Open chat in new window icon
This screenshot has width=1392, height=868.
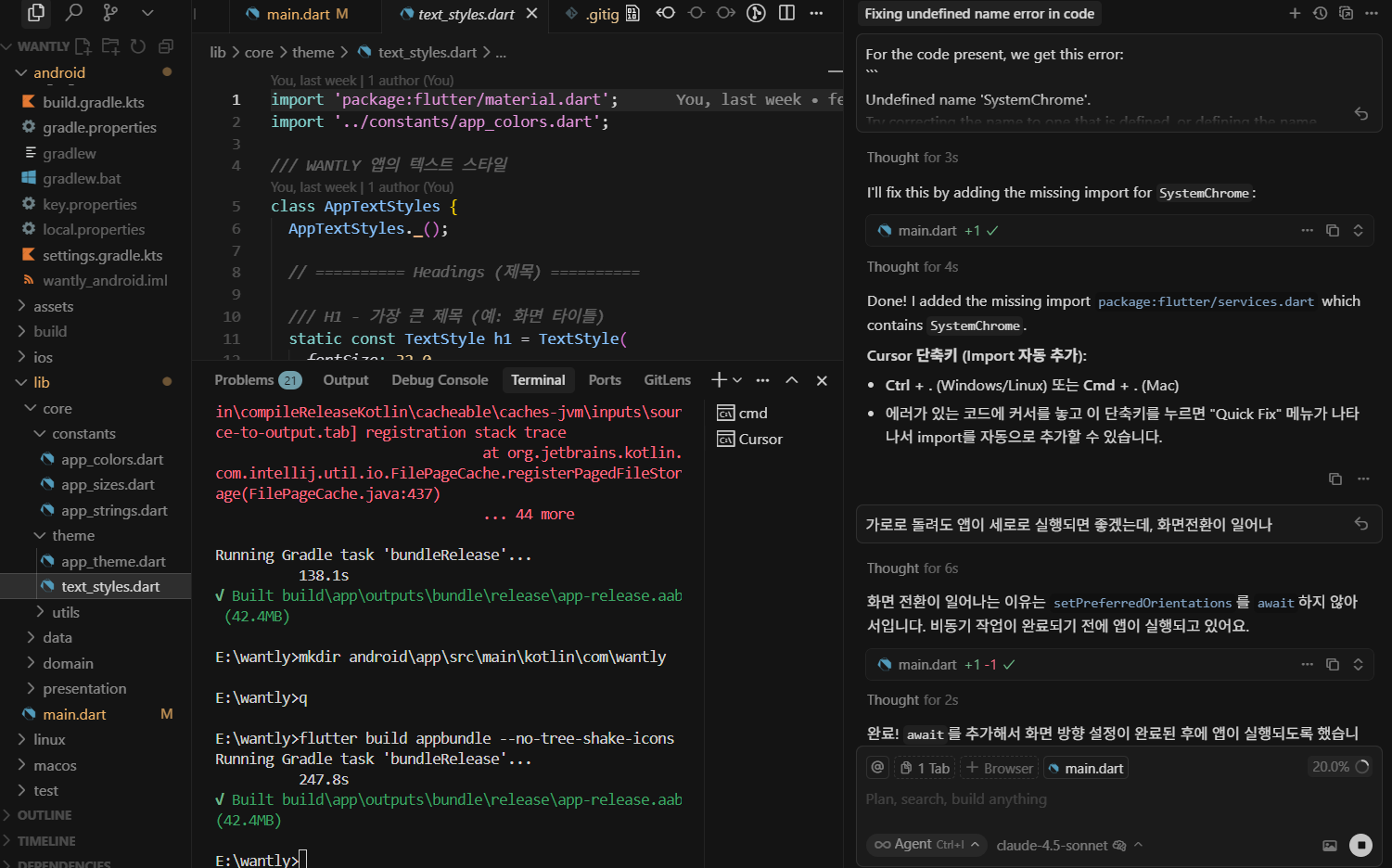(x=1346, y=13)
